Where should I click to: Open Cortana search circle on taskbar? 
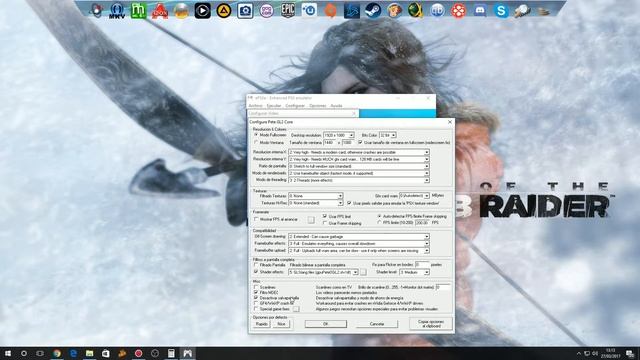pyautogui.click(x=24, y=353)
